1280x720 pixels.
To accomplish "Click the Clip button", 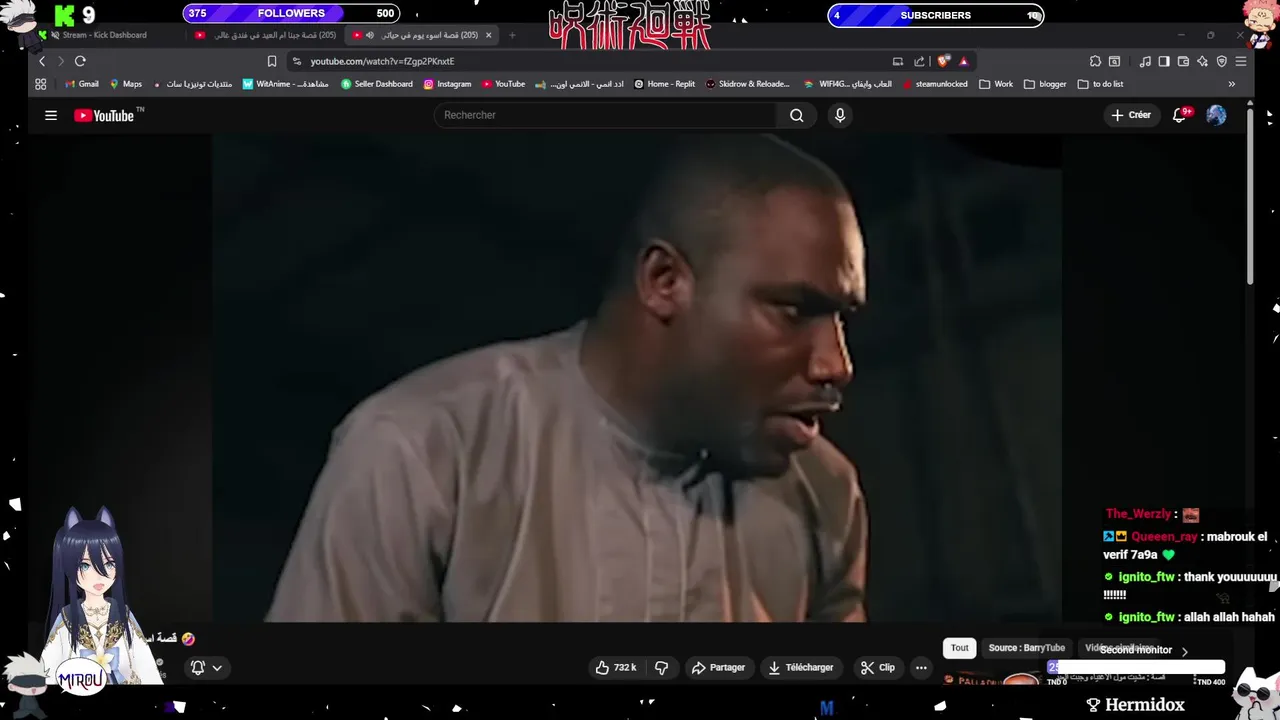I will tap(878, 667).
